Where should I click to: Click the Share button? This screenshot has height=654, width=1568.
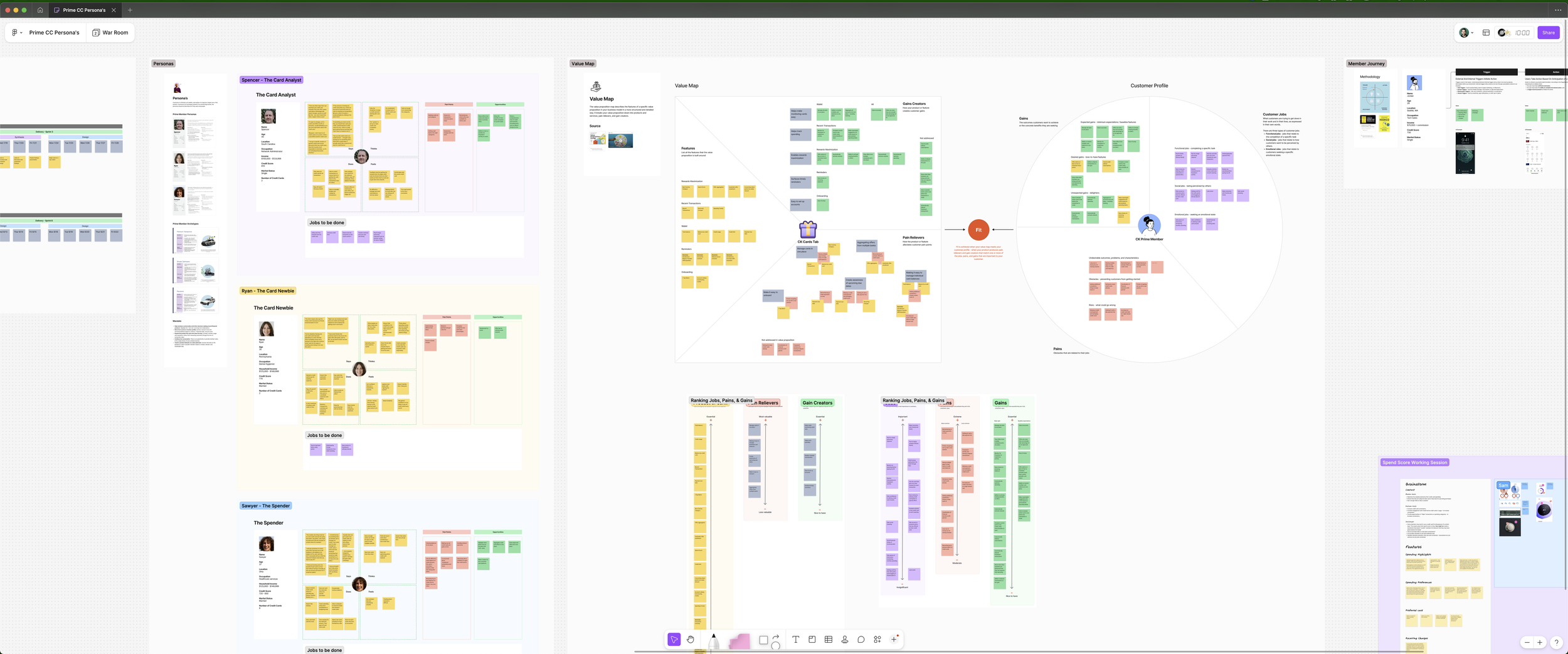point(1549,32)
